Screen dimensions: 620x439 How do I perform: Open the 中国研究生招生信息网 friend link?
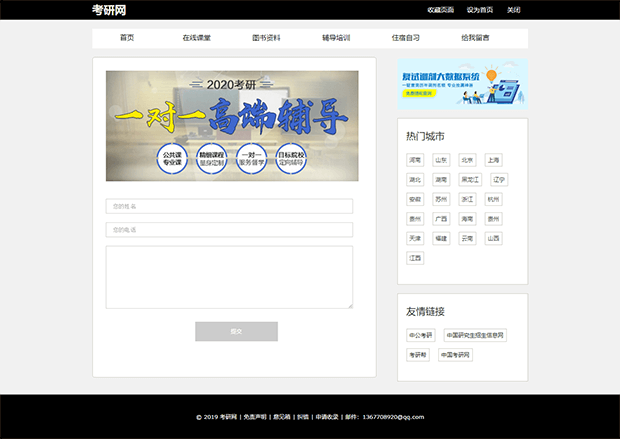click(475, 335)
